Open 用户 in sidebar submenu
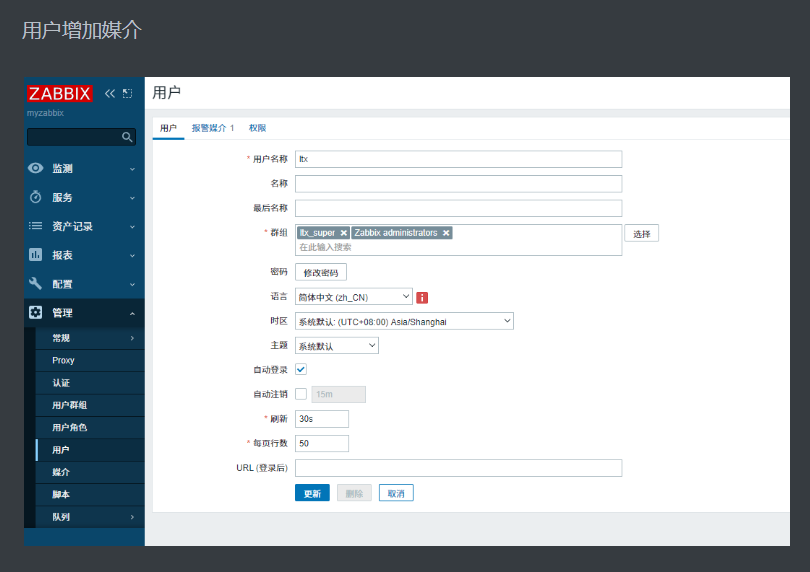The image size is (810, 572). click(x=90, y=450)
